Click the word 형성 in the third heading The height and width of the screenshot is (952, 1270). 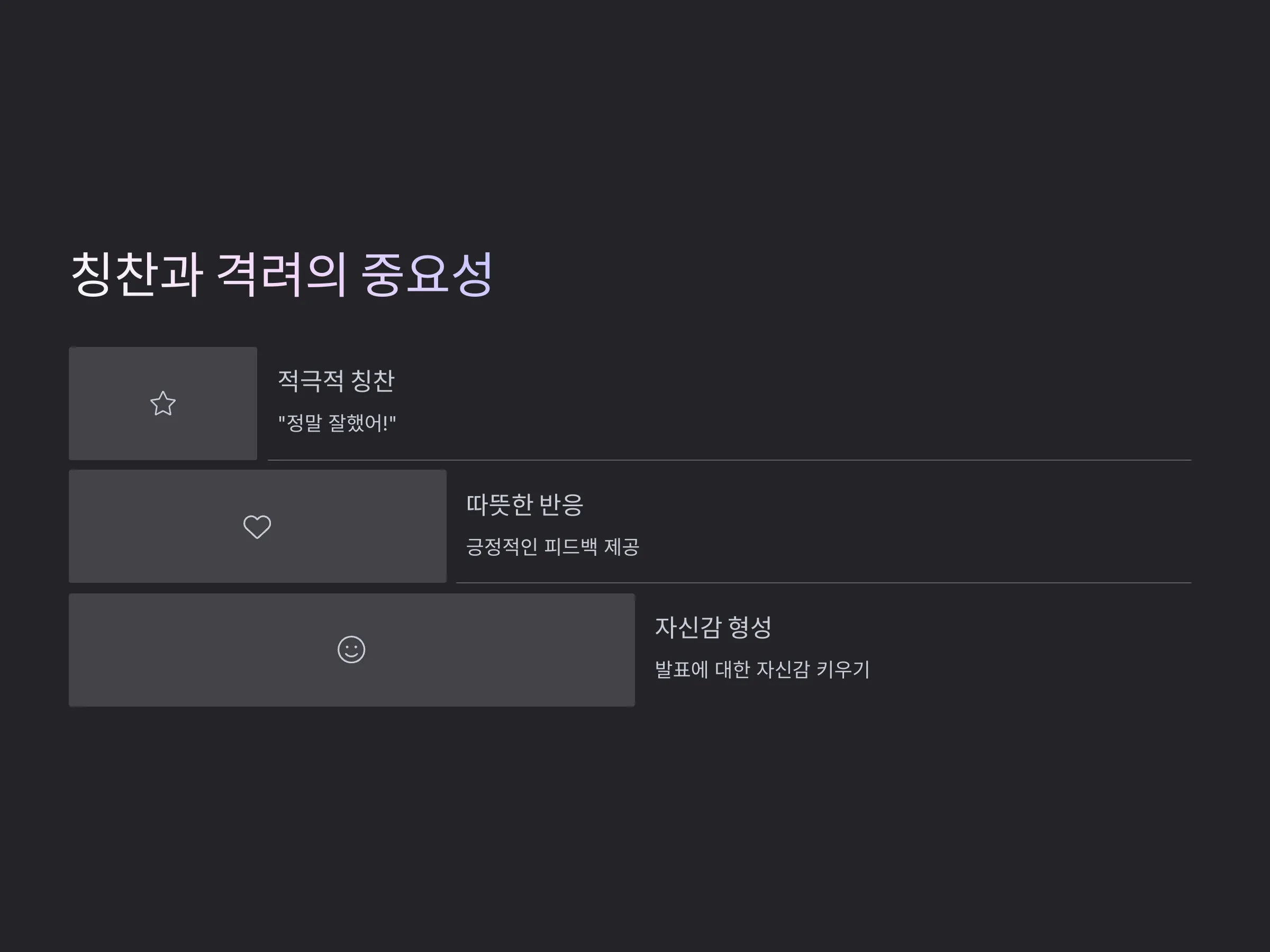coord(750,628)
